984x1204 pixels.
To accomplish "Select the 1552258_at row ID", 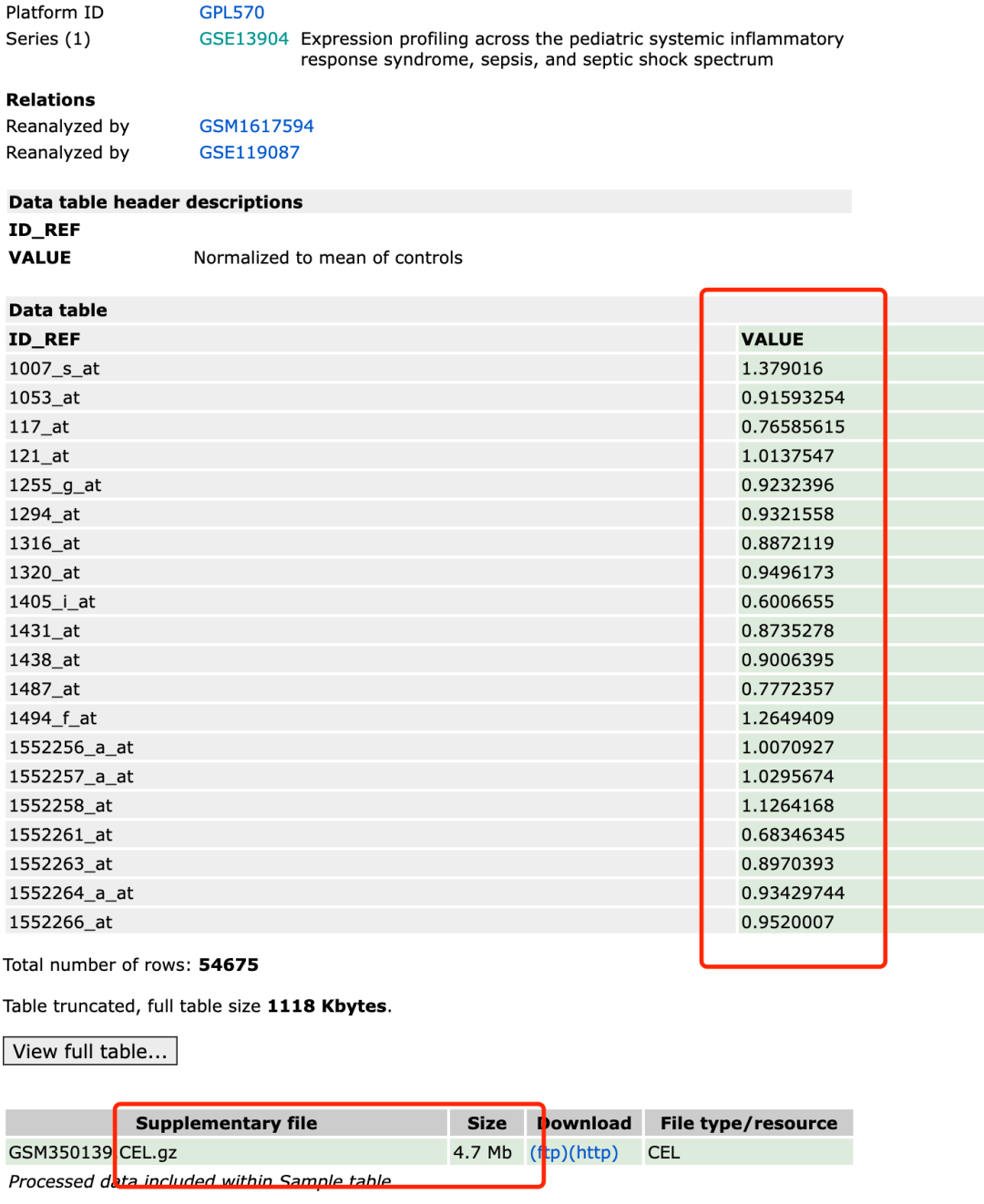I will 61,806.
